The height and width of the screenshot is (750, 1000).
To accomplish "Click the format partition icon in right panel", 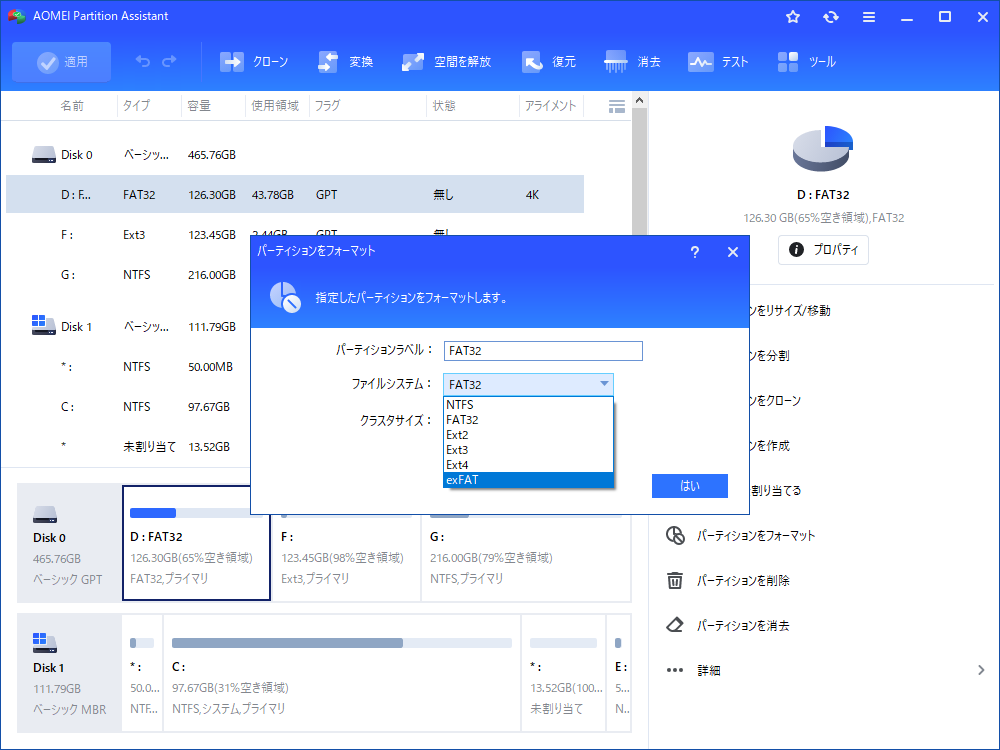I will pos(675,535).
